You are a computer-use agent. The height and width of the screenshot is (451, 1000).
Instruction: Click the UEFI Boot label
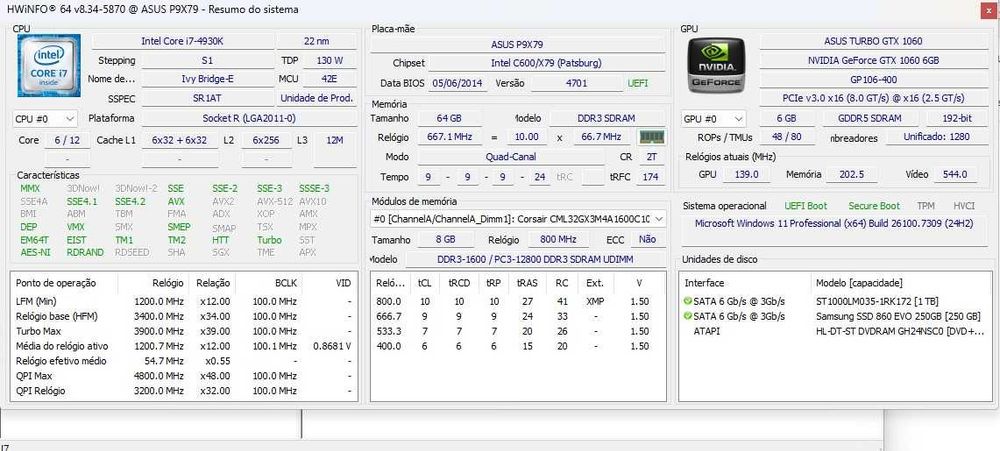tap(806, 206)
